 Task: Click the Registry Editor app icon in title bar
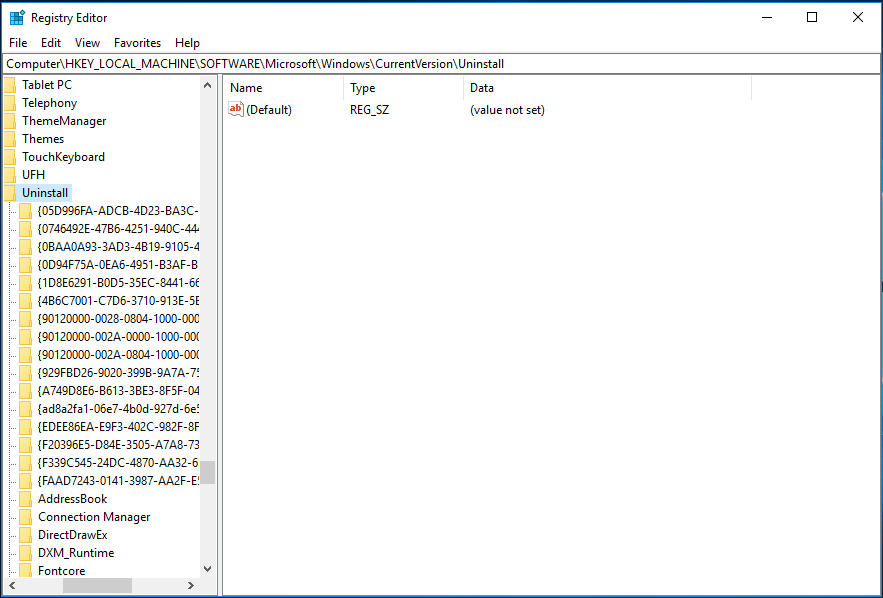(17, 17)
